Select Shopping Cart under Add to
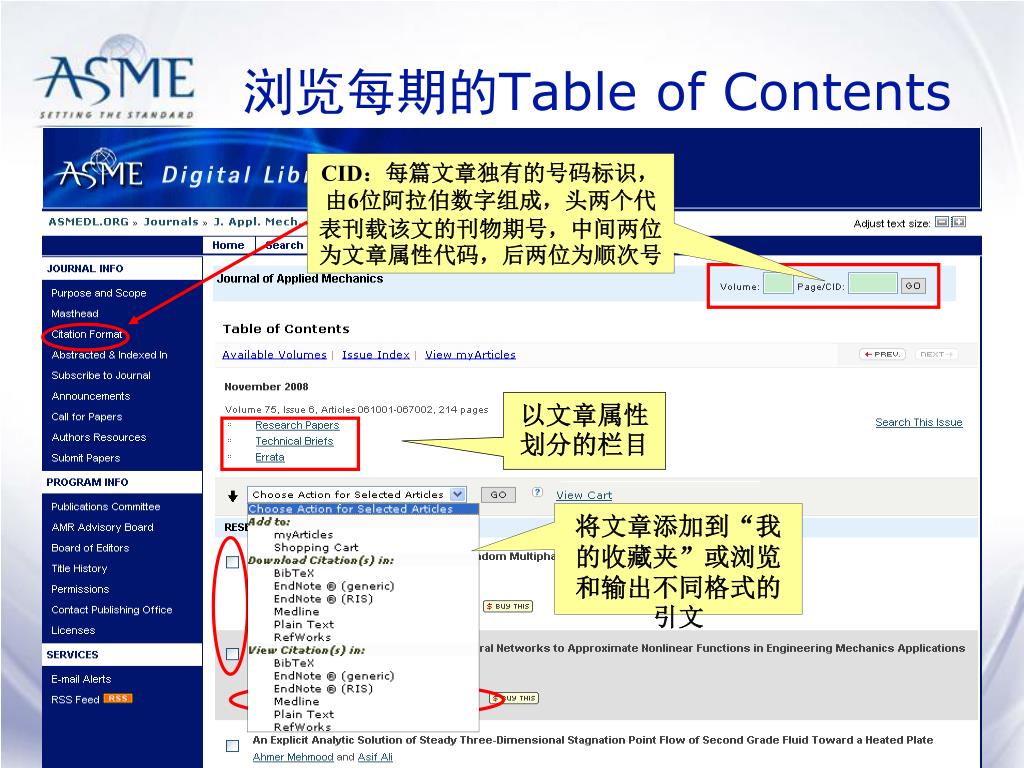 tap(316, 547)
